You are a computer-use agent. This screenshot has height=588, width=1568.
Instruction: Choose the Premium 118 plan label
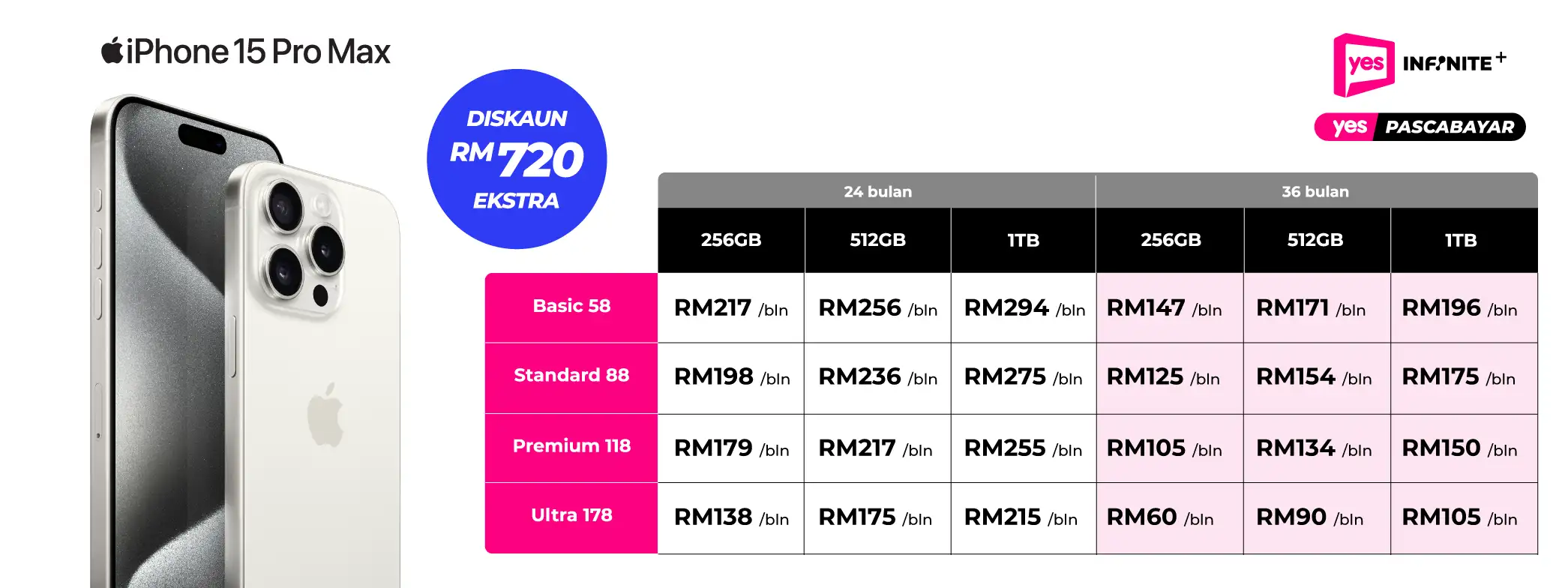(x=571, y=448)
